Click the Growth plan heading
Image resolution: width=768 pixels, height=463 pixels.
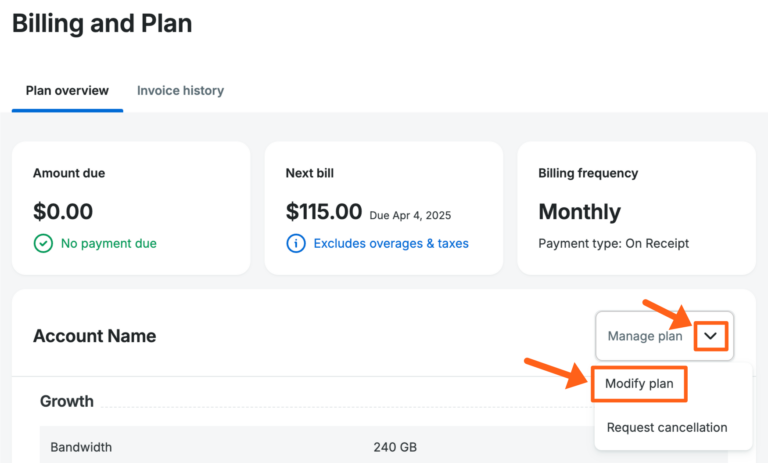[x=67, y=401]
